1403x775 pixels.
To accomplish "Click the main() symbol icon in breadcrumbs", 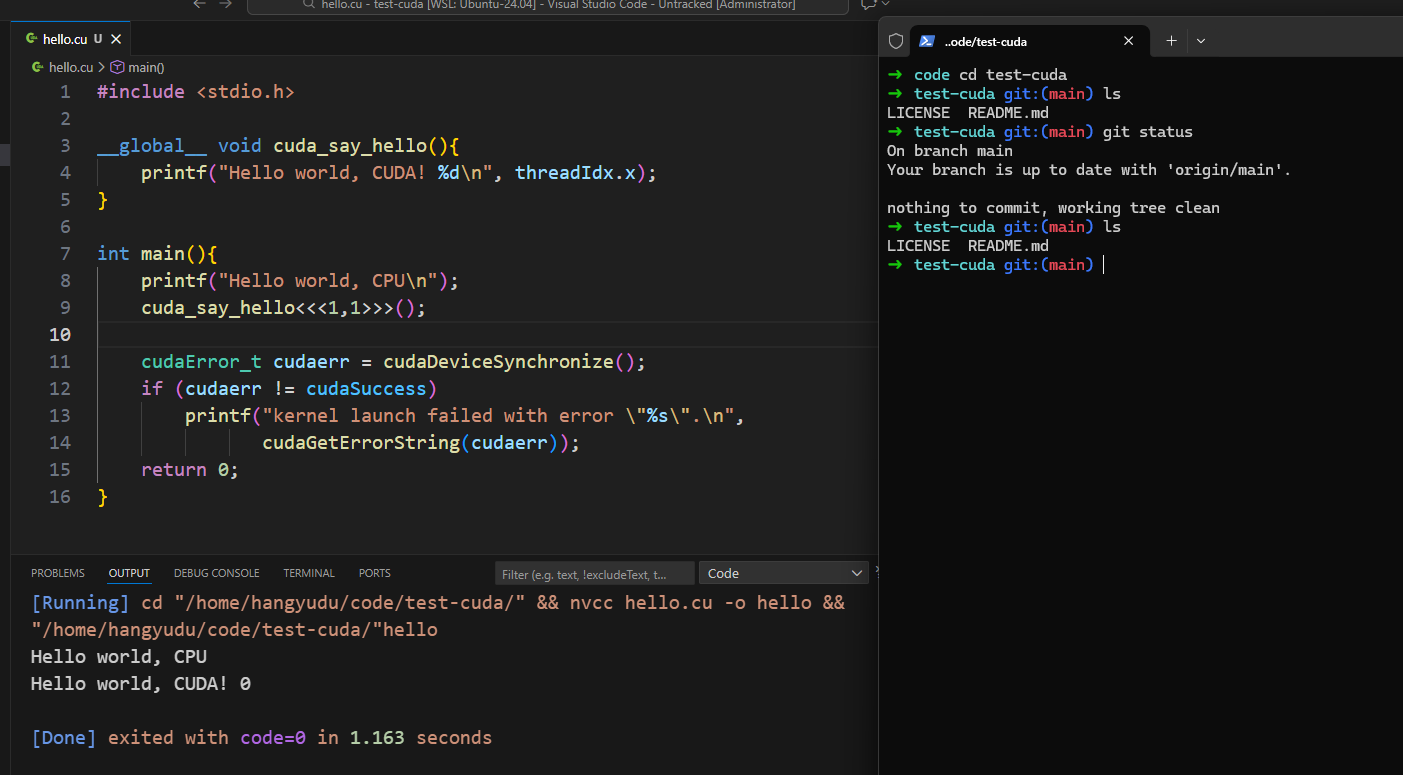I will pyautogui.click(x=117, y=67).
